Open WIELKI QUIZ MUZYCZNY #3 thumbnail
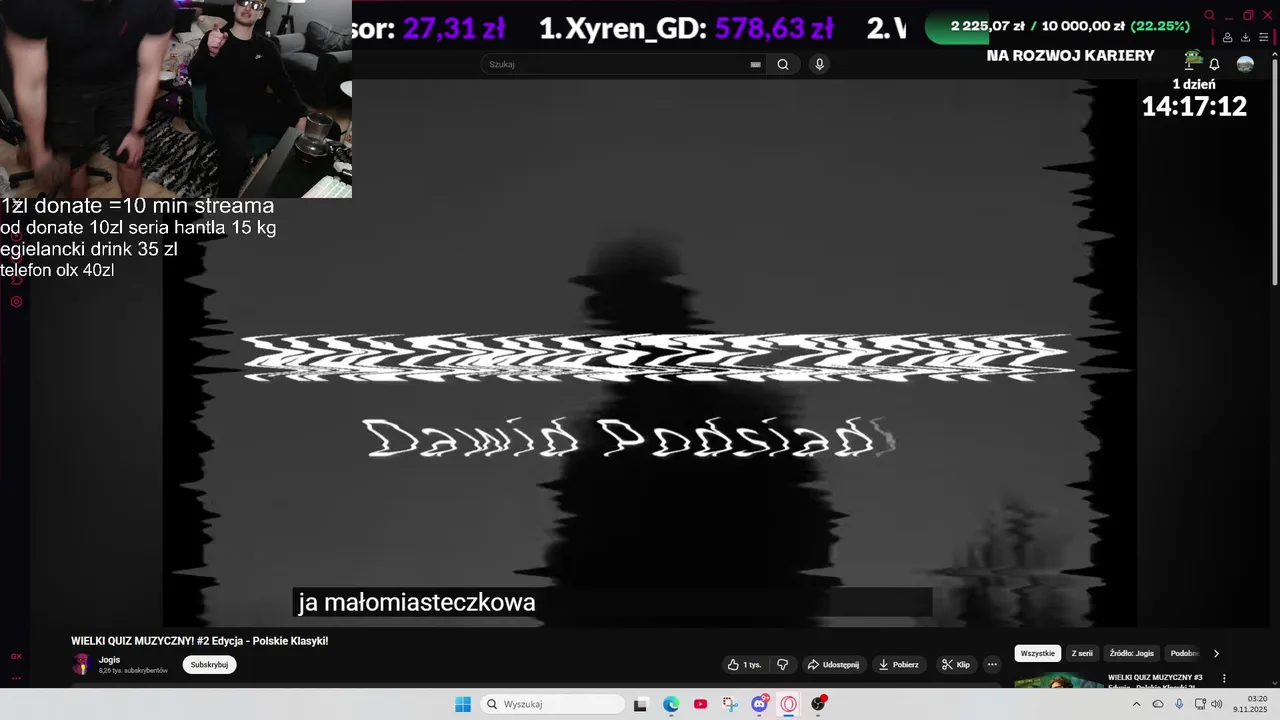 point(1059,680)
